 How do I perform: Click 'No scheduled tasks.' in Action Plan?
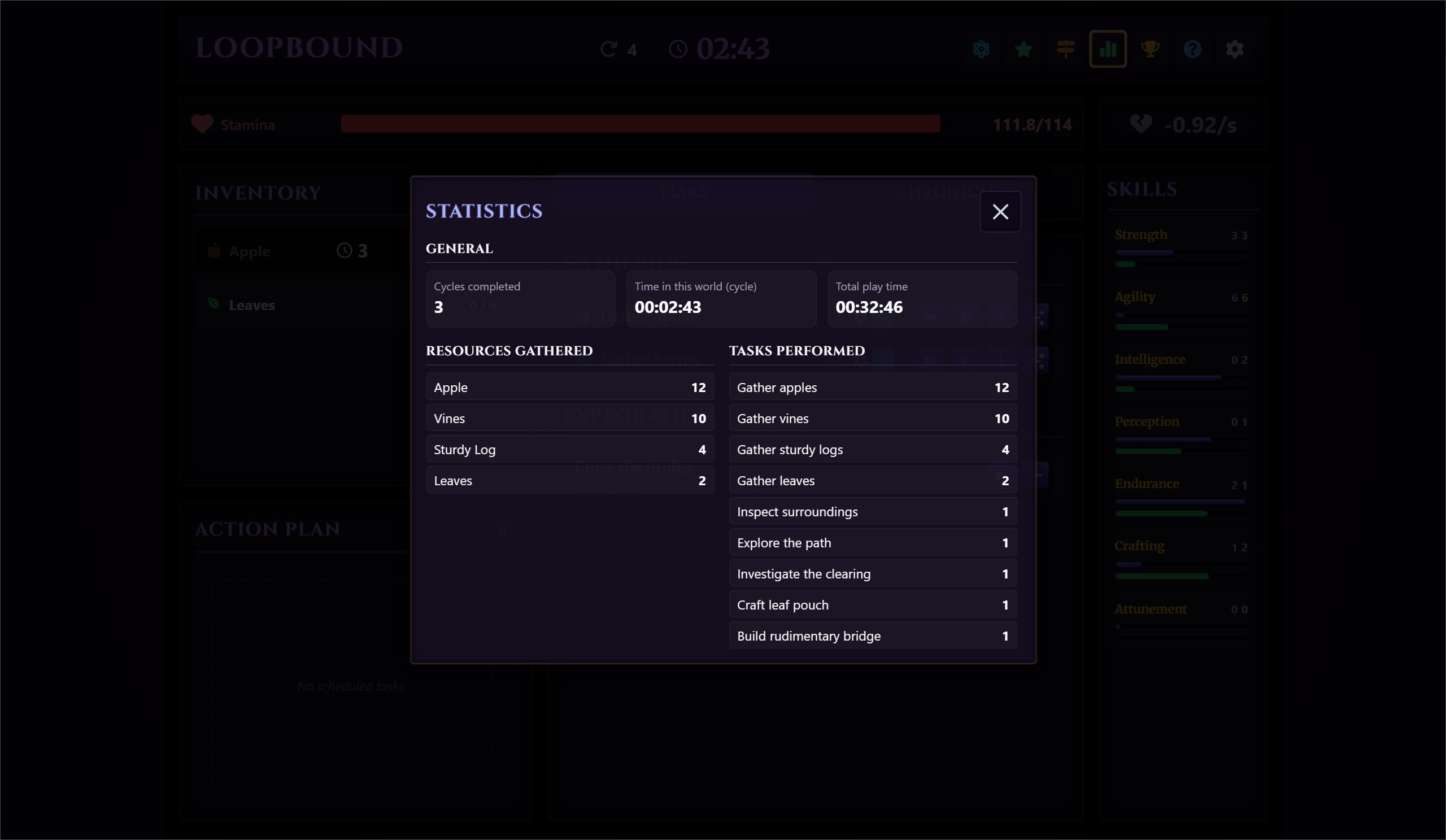pyautogui.click(x=352, y=686)
